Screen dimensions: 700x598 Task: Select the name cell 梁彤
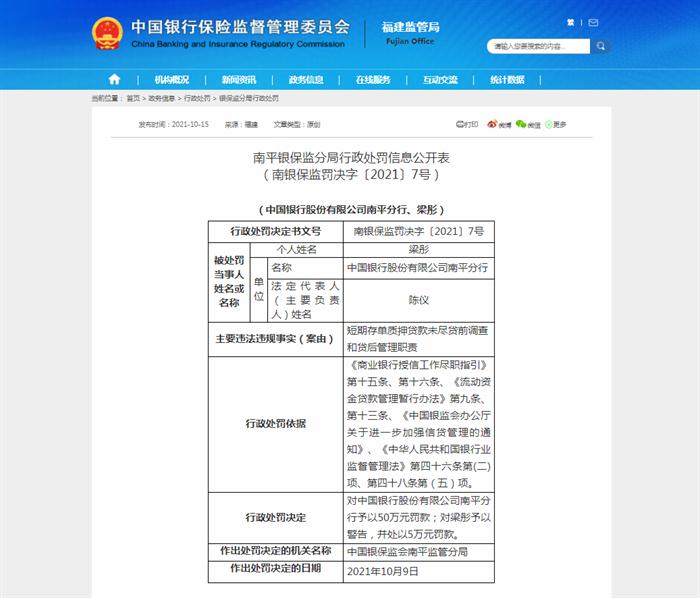coord(419,249)
